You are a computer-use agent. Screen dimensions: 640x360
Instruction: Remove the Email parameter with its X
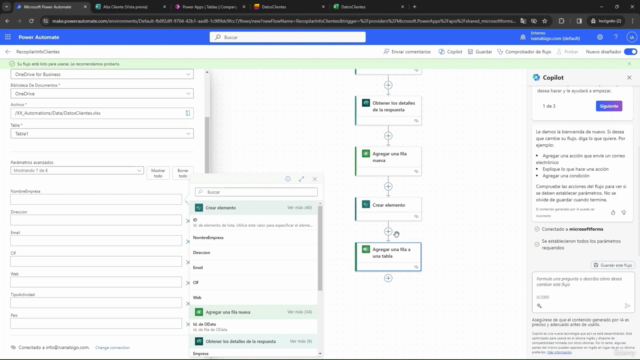click(x=188, y=242)
